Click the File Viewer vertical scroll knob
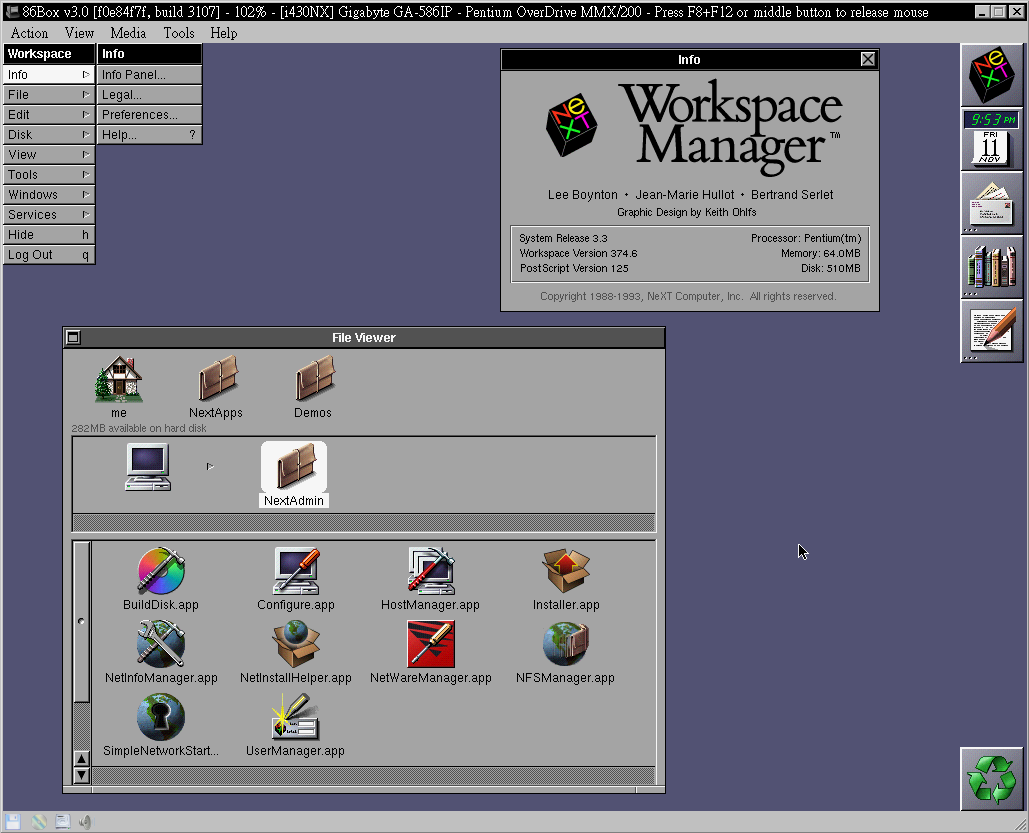 tap(81, 622)
